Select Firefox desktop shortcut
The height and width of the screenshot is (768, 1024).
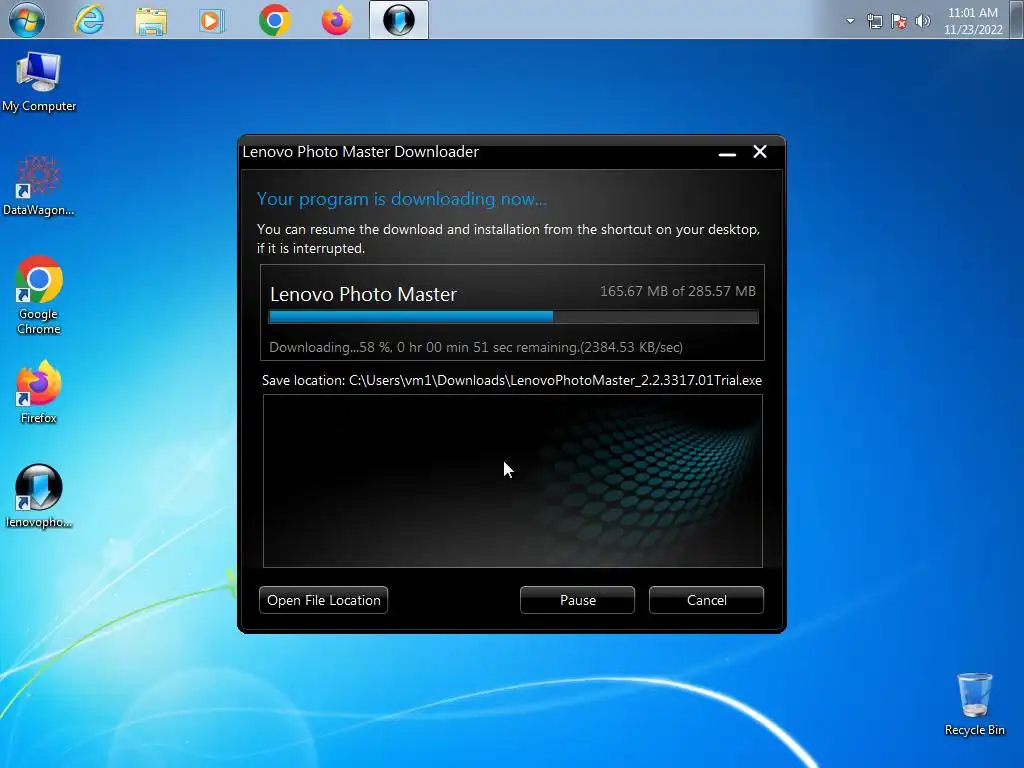pos(39,392)
